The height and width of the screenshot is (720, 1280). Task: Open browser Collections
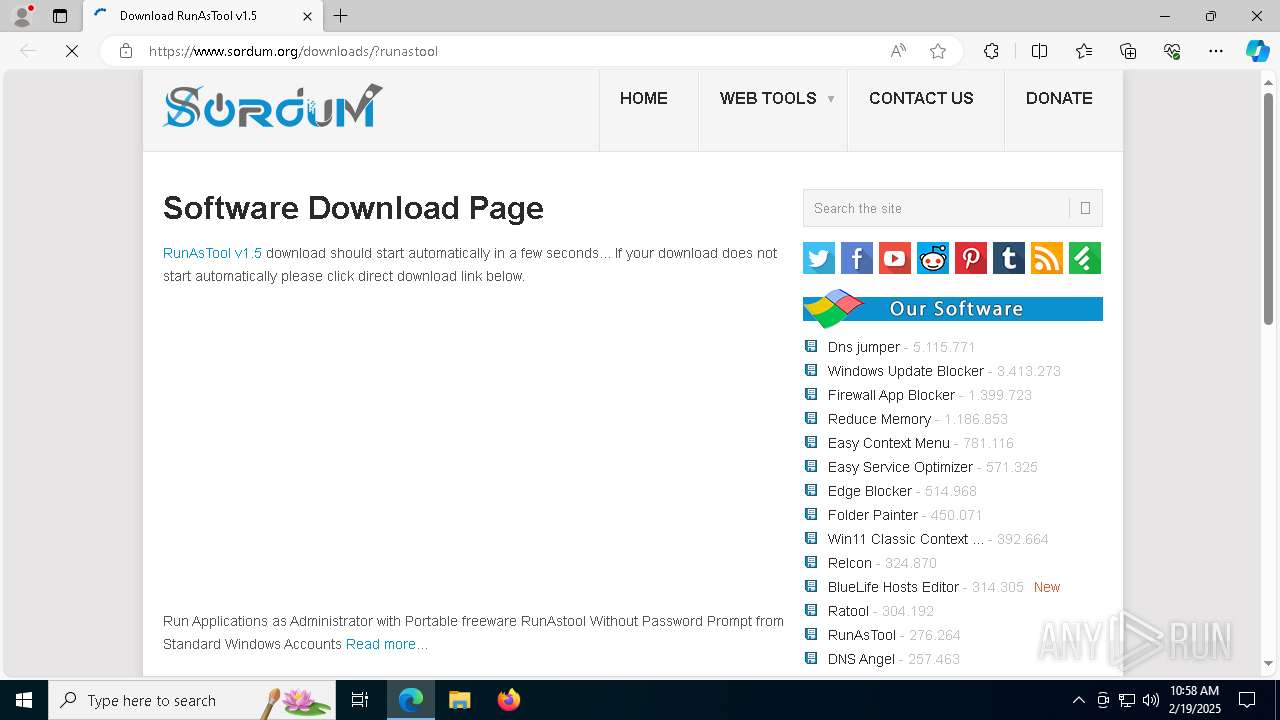pos(1128,51)
